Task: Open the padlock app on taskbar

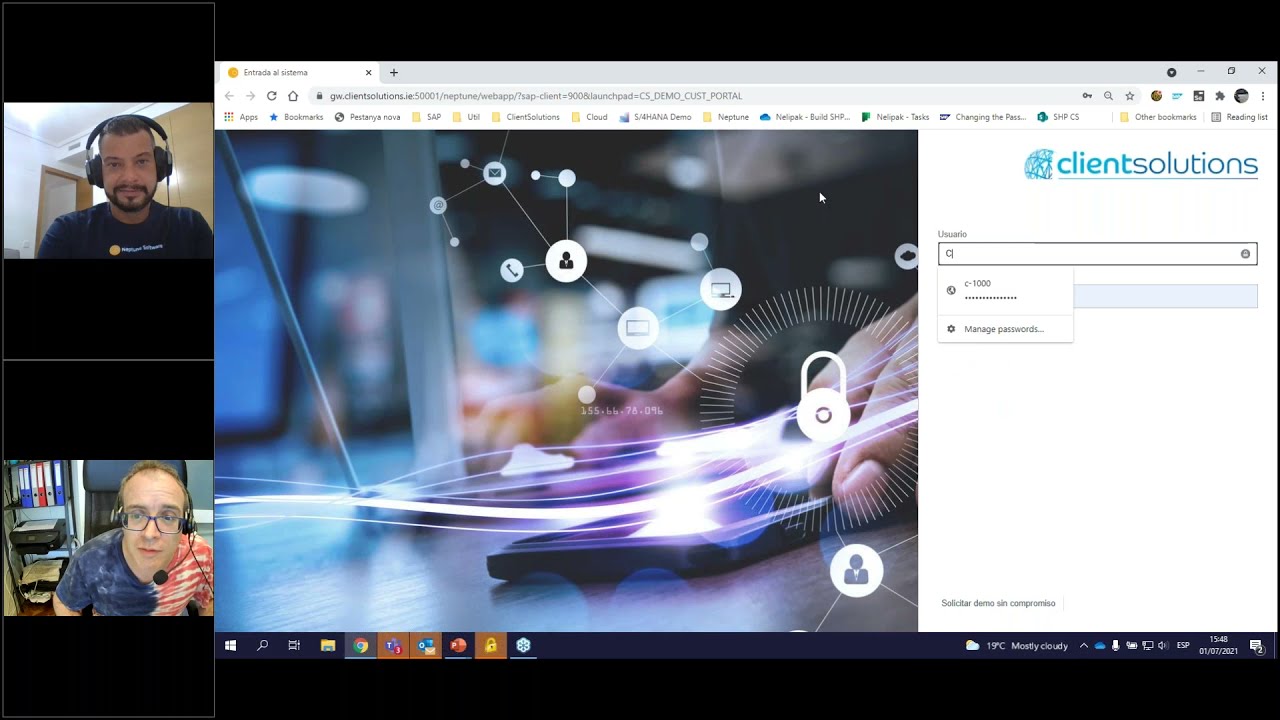Action: point(491,646)
